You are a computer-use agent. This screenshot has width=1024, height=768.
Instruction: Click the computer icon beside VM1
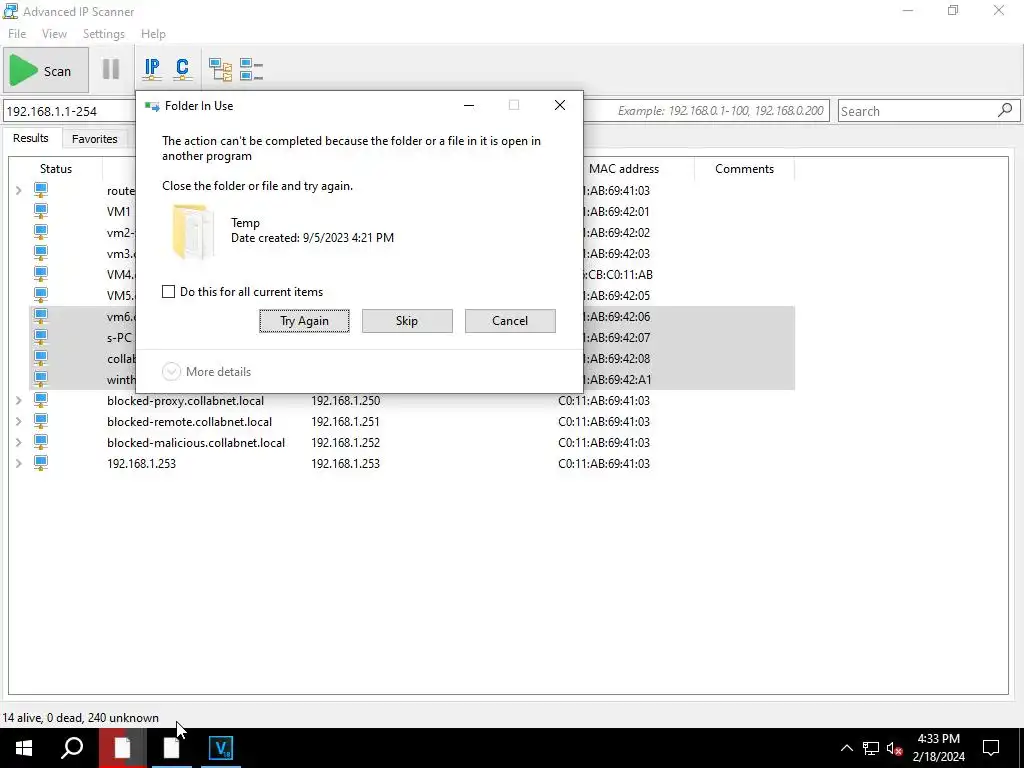[x=40, y=211]
